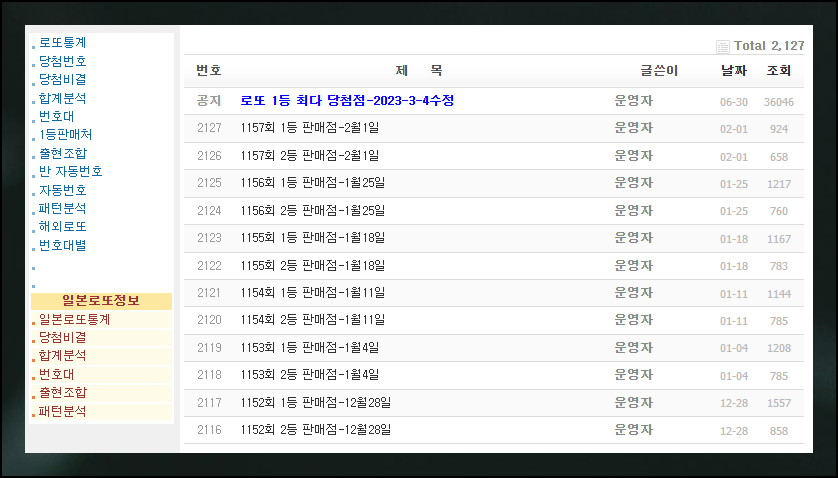This screenshot has width=838, height=478.
Task: Open post 1152회 1등 판매점-12월28일
Action: [x=316, y=403]
